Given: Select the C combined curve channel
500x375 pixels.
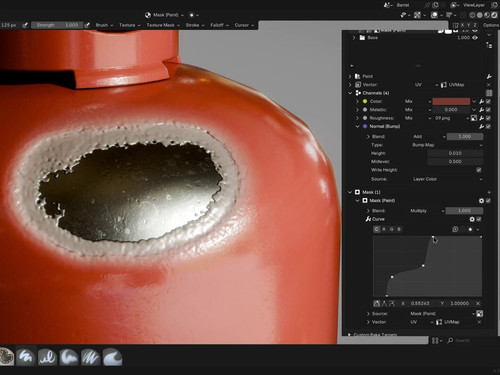Looking at the screenshot, I should (377, 229).
